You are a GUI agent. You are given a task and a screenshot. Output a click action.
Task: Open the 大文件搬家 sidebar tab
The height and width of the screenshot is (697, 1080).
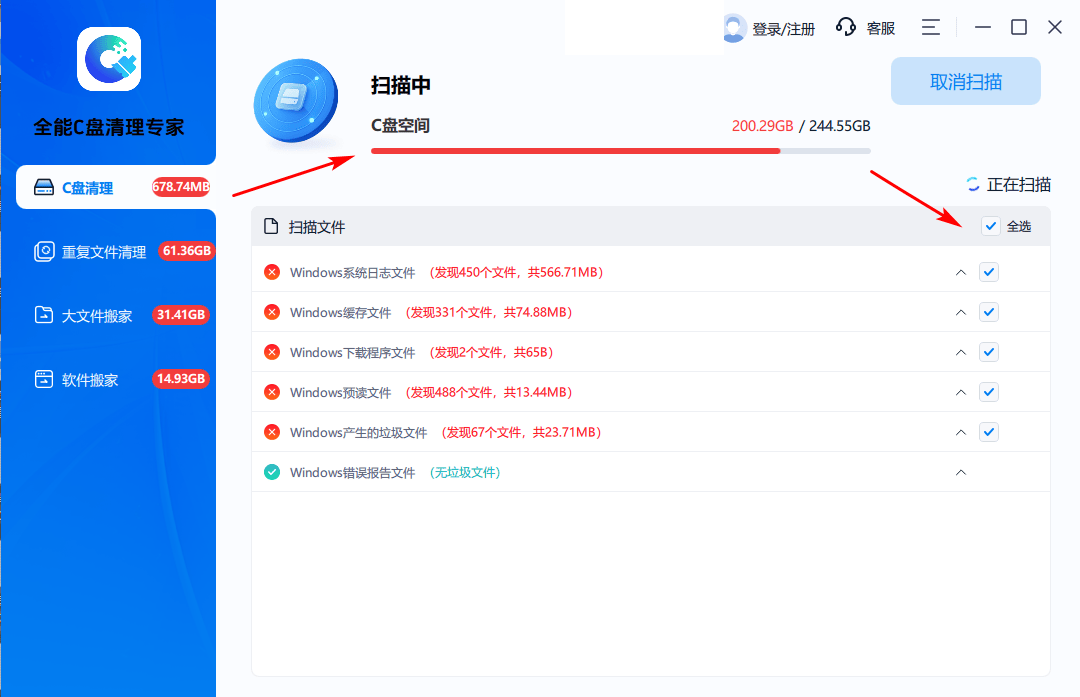[x=97, y=316]
